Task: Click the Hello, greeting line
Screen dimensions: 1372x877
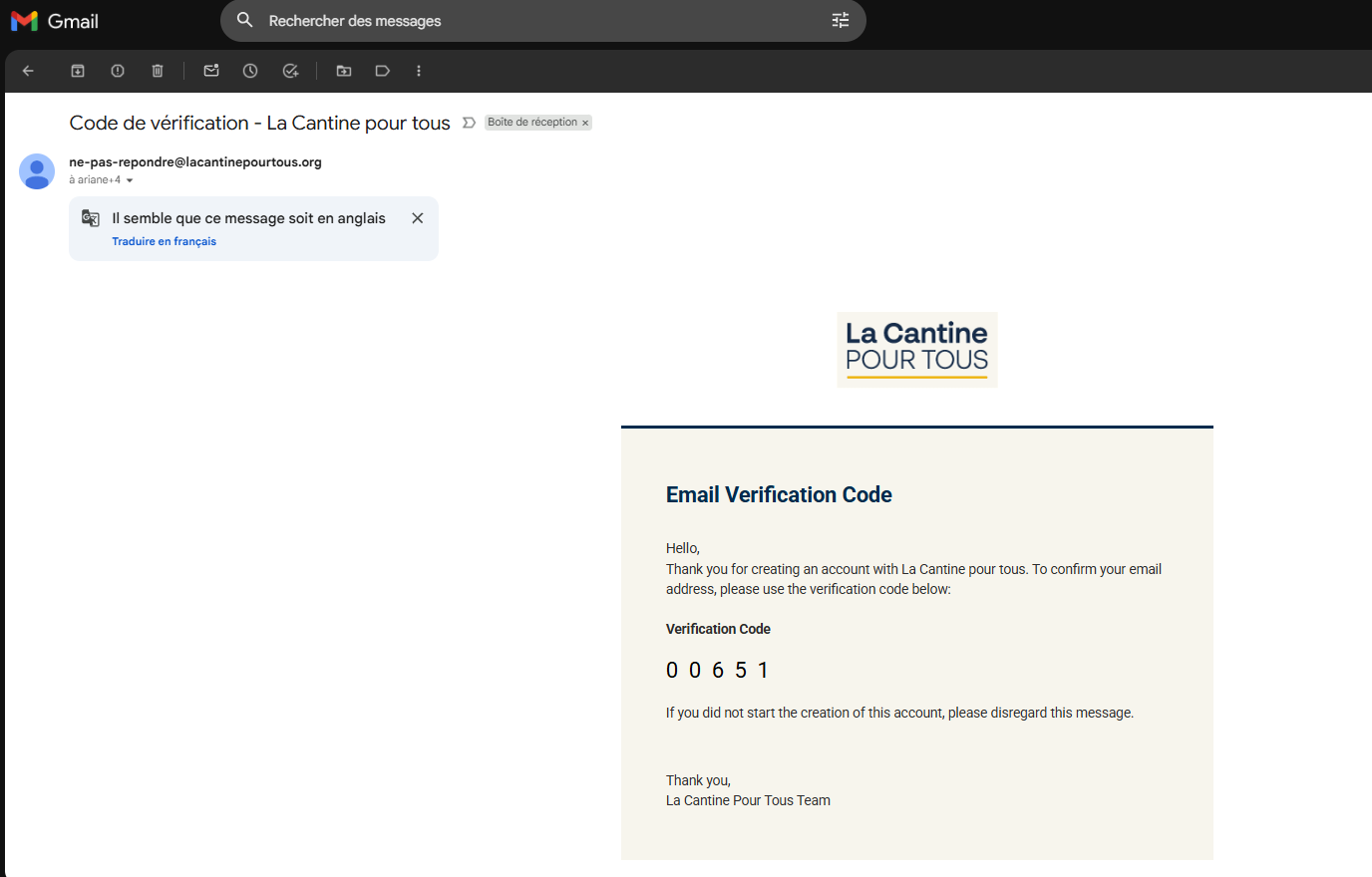Action: 683,548
